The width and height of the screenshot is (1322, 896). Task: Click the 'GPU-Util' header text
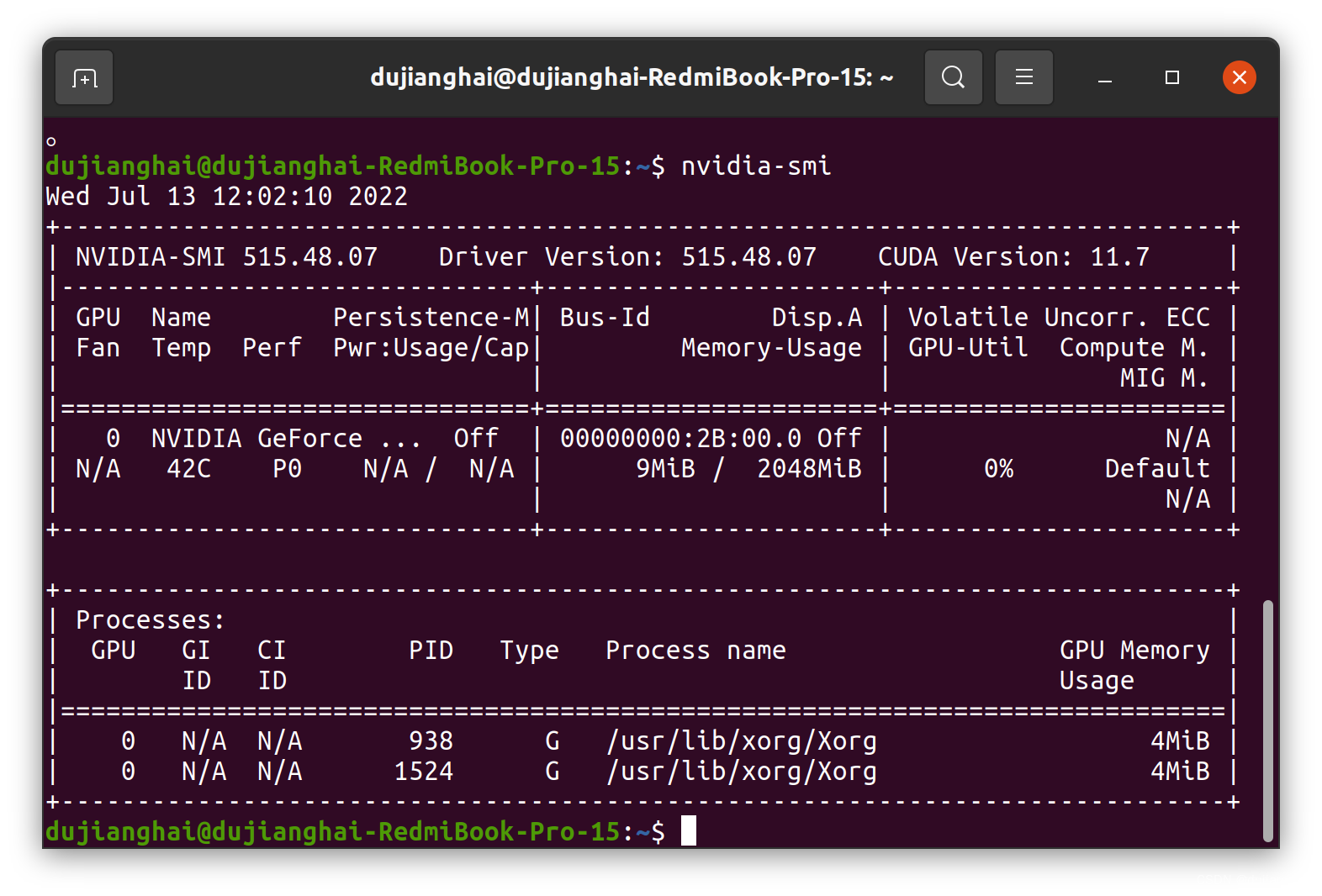tap(968, 347)
